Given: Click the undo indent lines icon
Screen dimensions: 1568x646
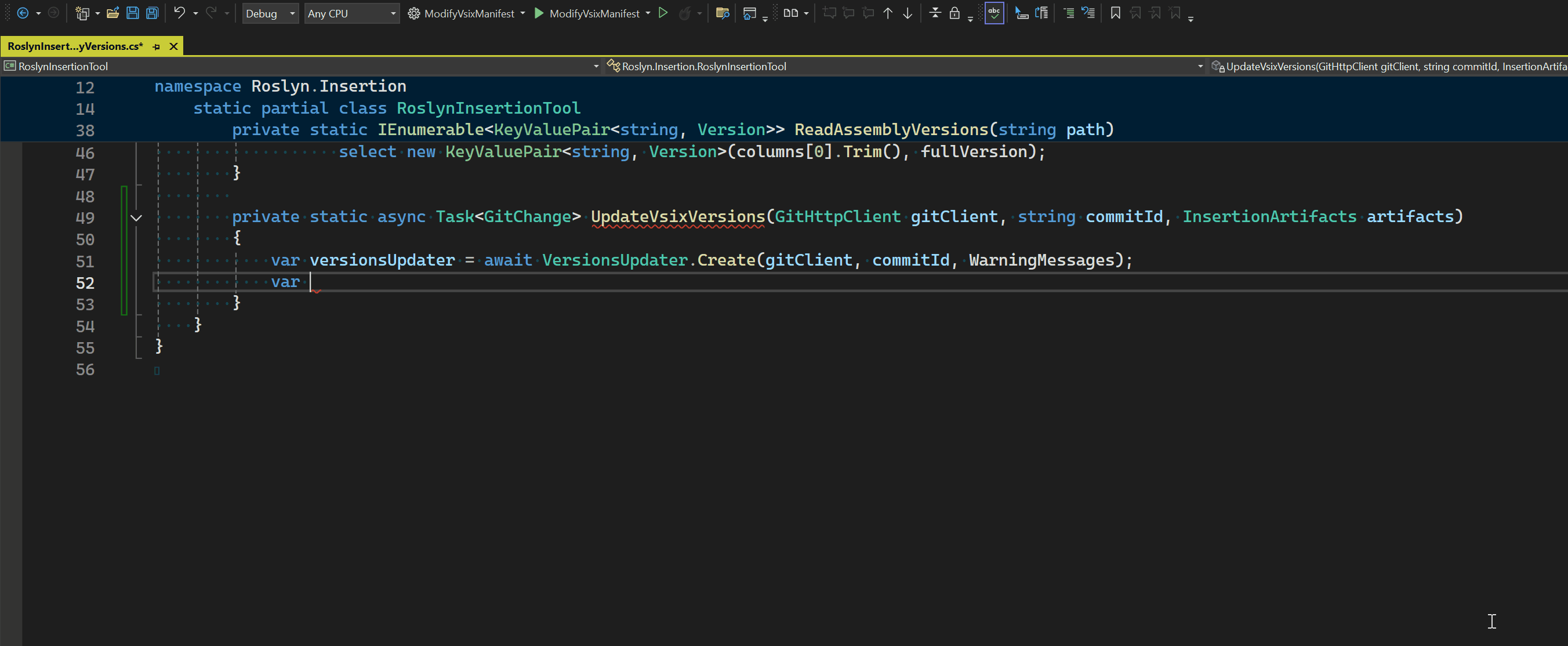Looking at the screenshot, I should click(x=1088, y=13).
